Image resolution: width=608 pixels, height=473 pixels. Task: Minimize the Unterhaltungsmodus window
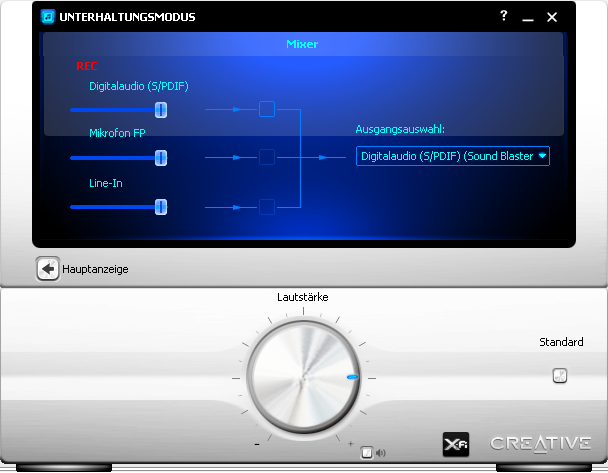coord(528,19)
